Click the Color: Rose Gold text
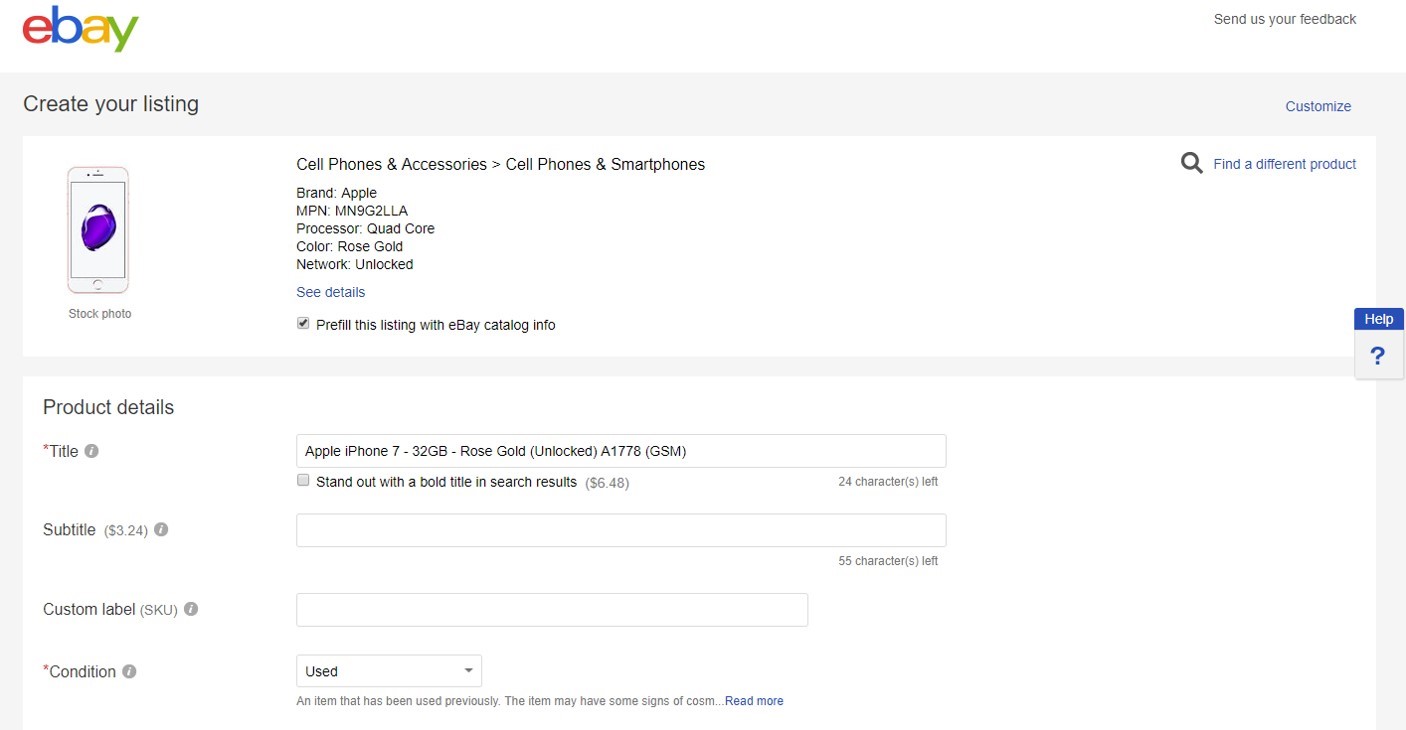 350,247
